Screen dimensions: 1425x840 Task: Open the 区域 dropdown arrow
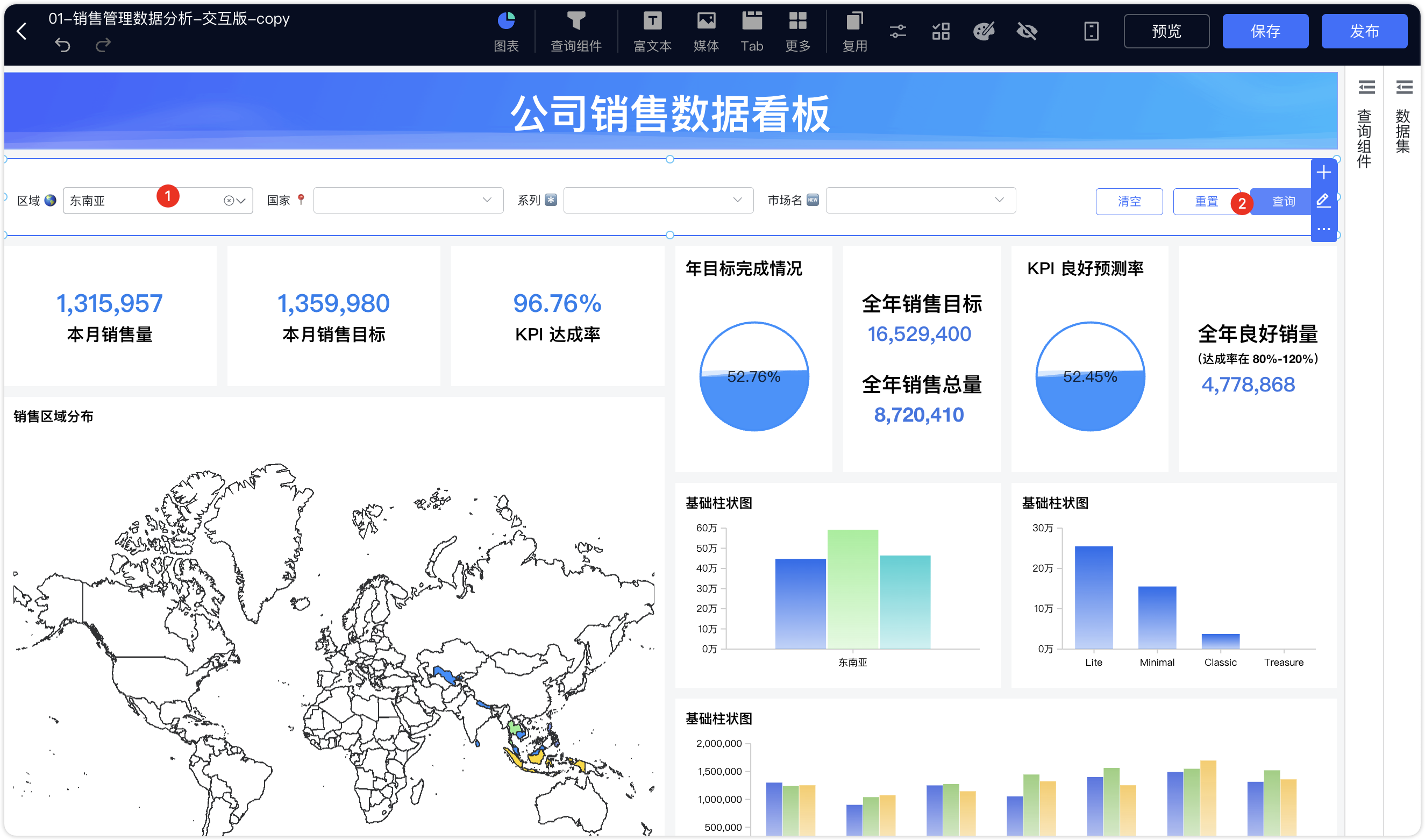[x=241, y=201]
